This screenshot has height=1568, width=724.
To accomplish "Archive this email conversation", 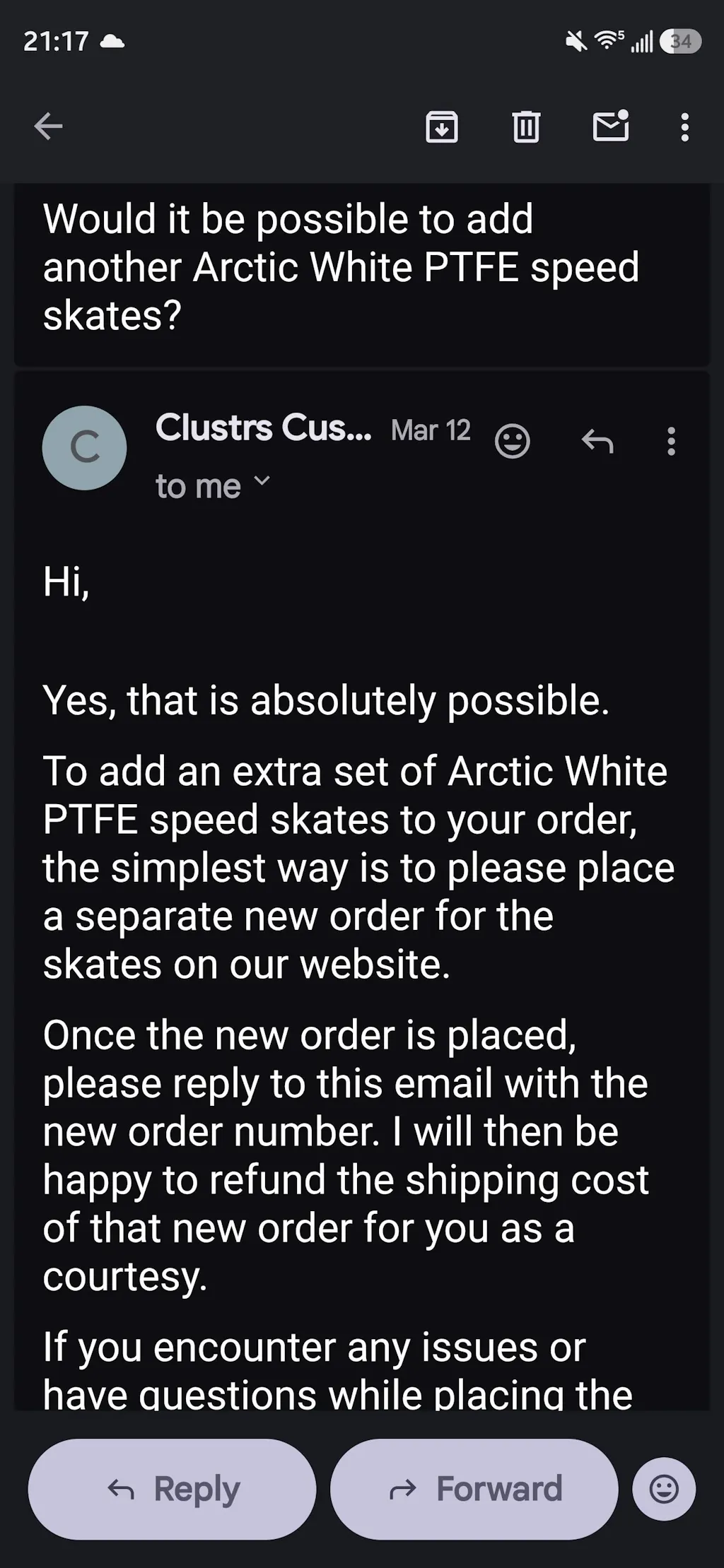I will click(441, 127).
